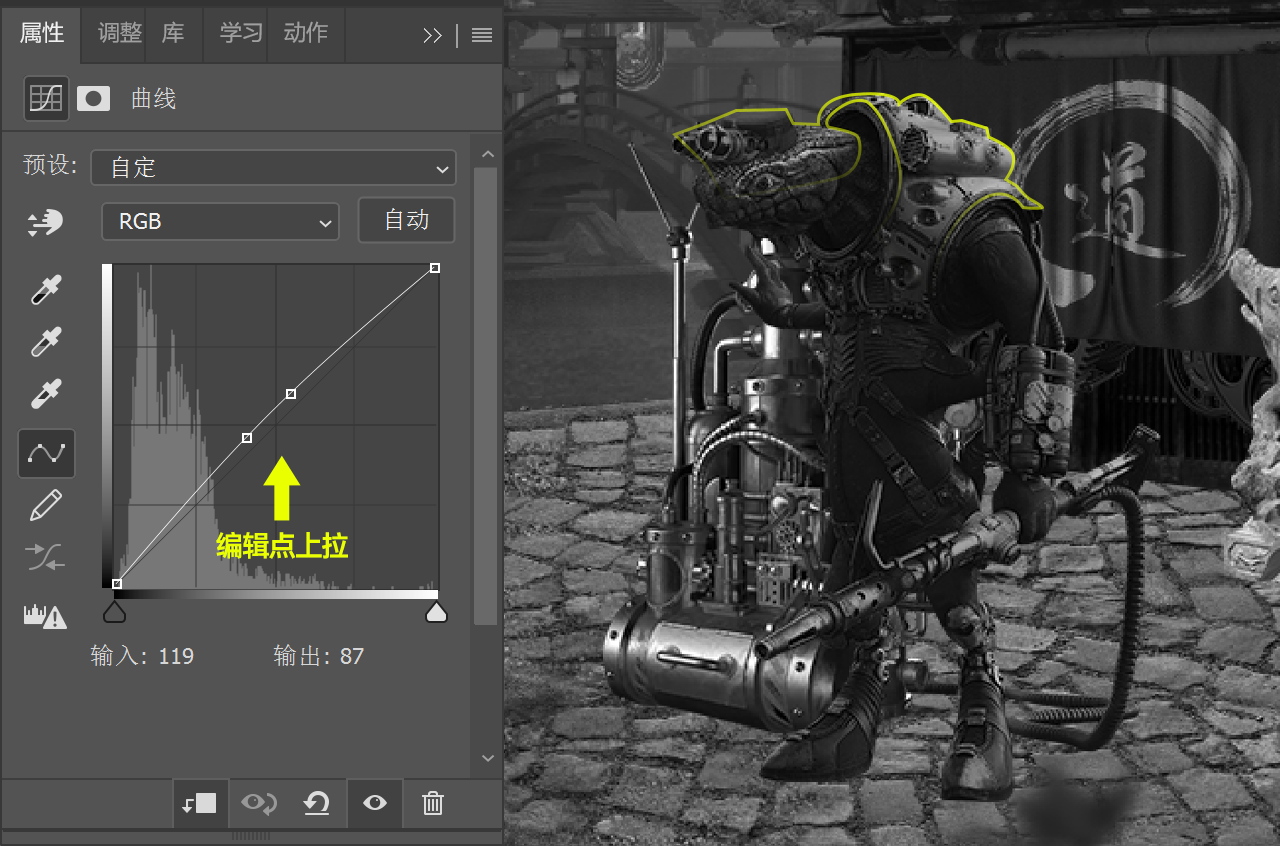This screenshot has height=846, width=1280.
Task: Select the pencil draw curve tool
Action: pyautogui.click(x=46, y=506)
